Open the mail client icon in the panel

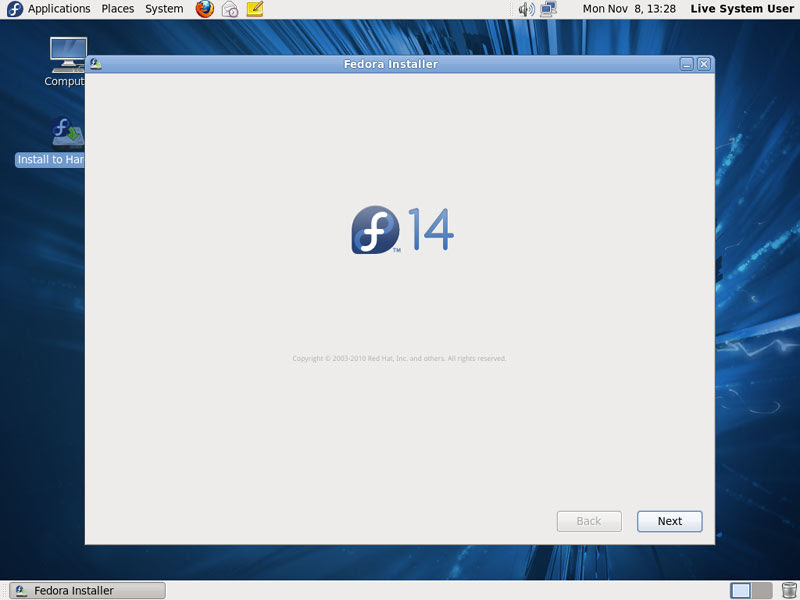tap(230, 9)
